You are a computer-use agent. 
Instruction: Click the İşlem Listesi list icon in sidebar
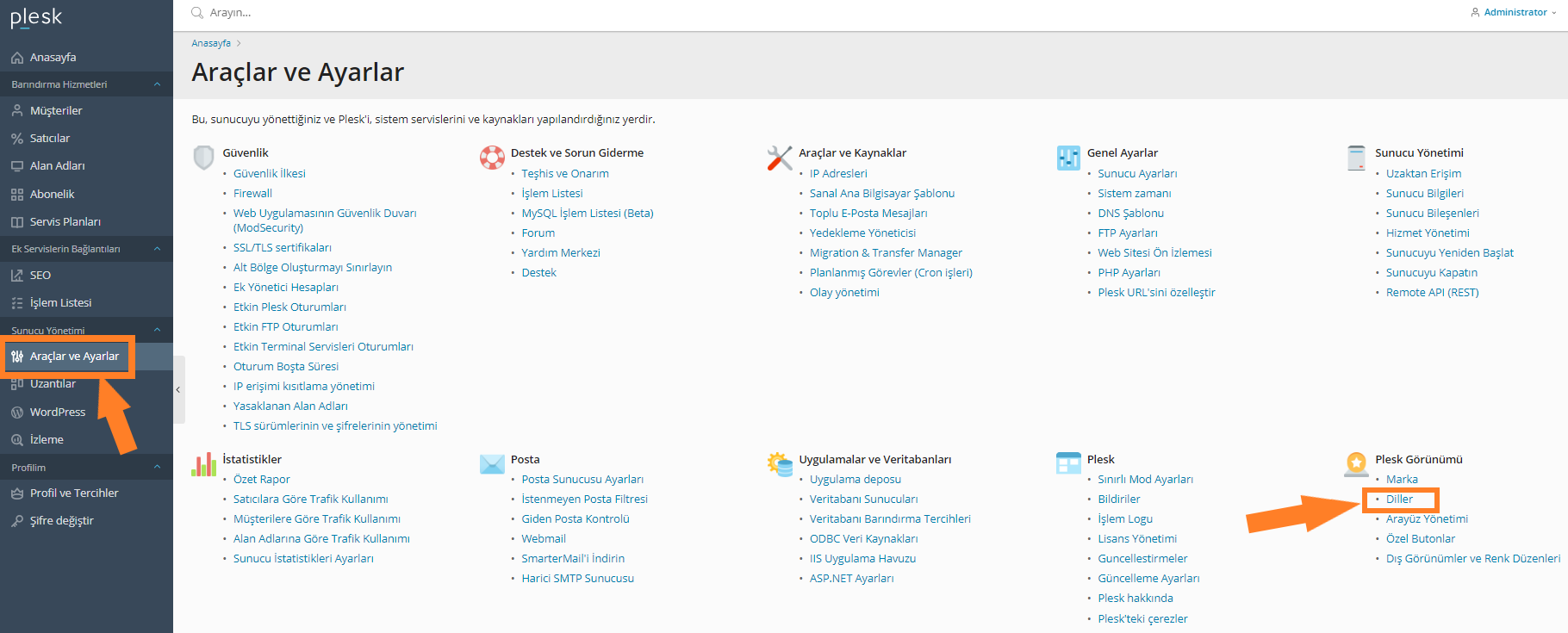click(x=17, y=303)
